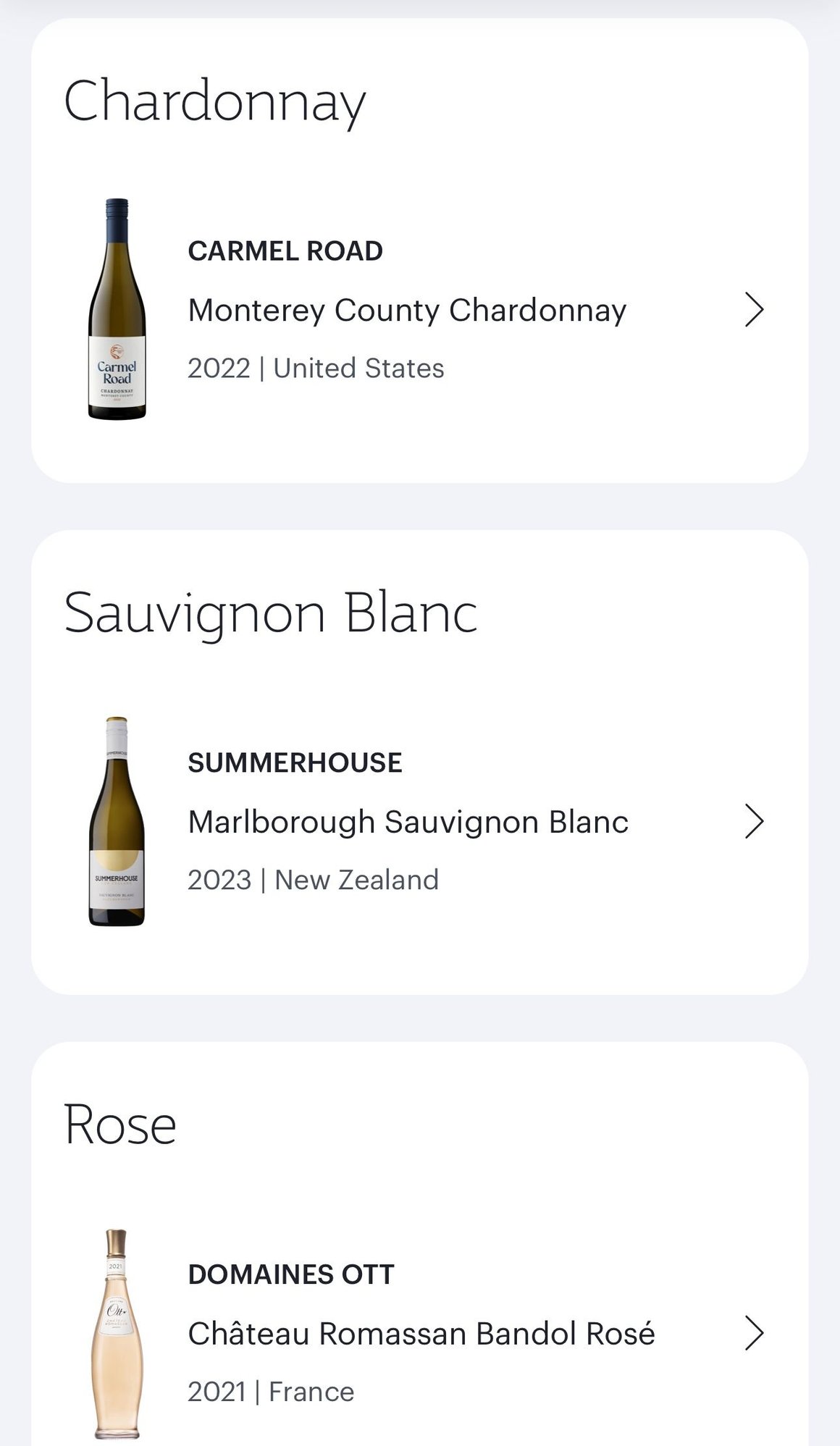Tap the Domaines Ott rosé bottle image
This screenshot has height=1446, width=840.
(x=117, y=1333)
